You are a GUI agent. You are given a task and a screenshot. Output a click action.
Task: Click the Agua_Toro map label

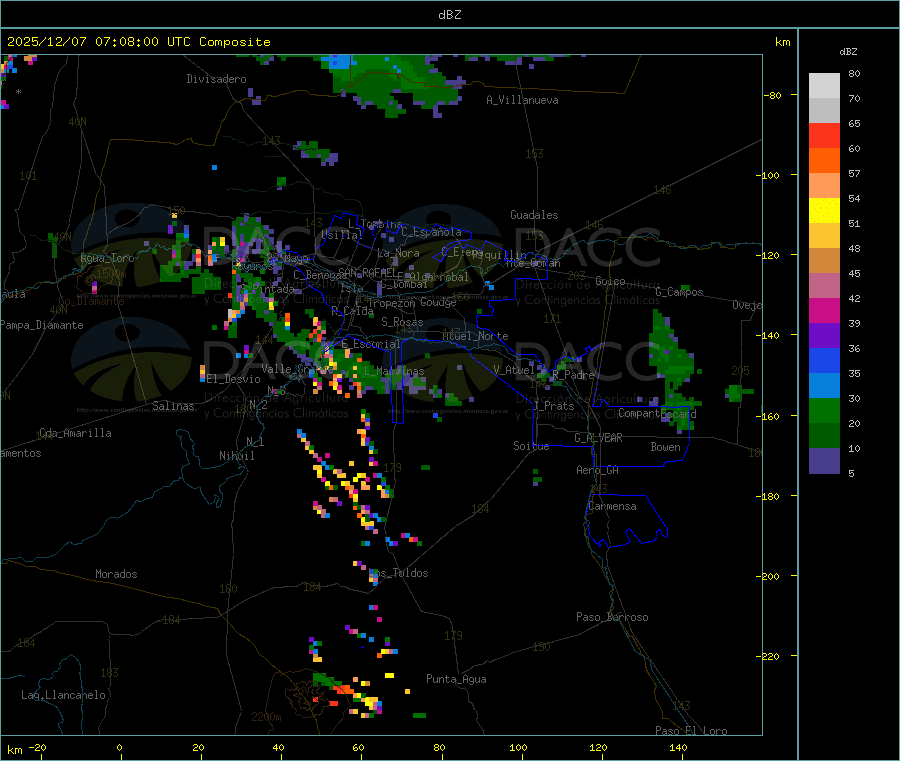coord(107,258)
